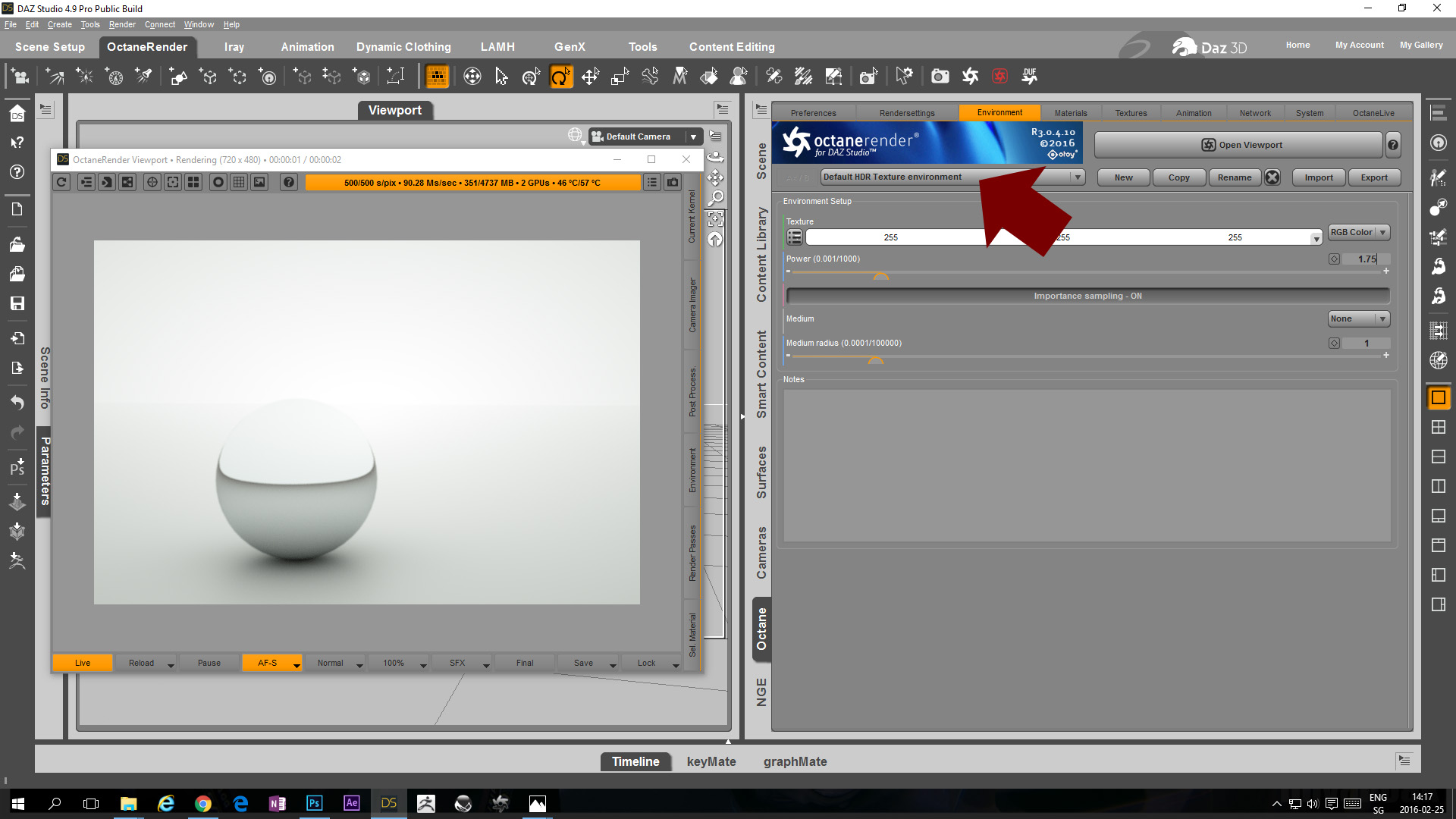Toggle the Live render button
This screenshot has height=819, width=1456.
coord(83,663)
